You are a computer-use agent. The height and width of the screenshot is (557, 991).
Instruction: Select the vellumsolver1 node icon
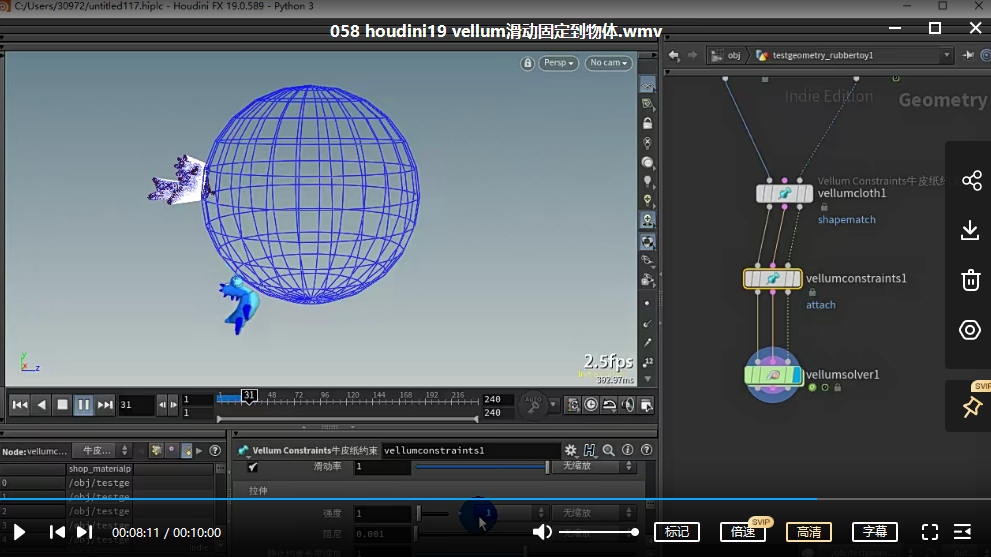point(773,375)
